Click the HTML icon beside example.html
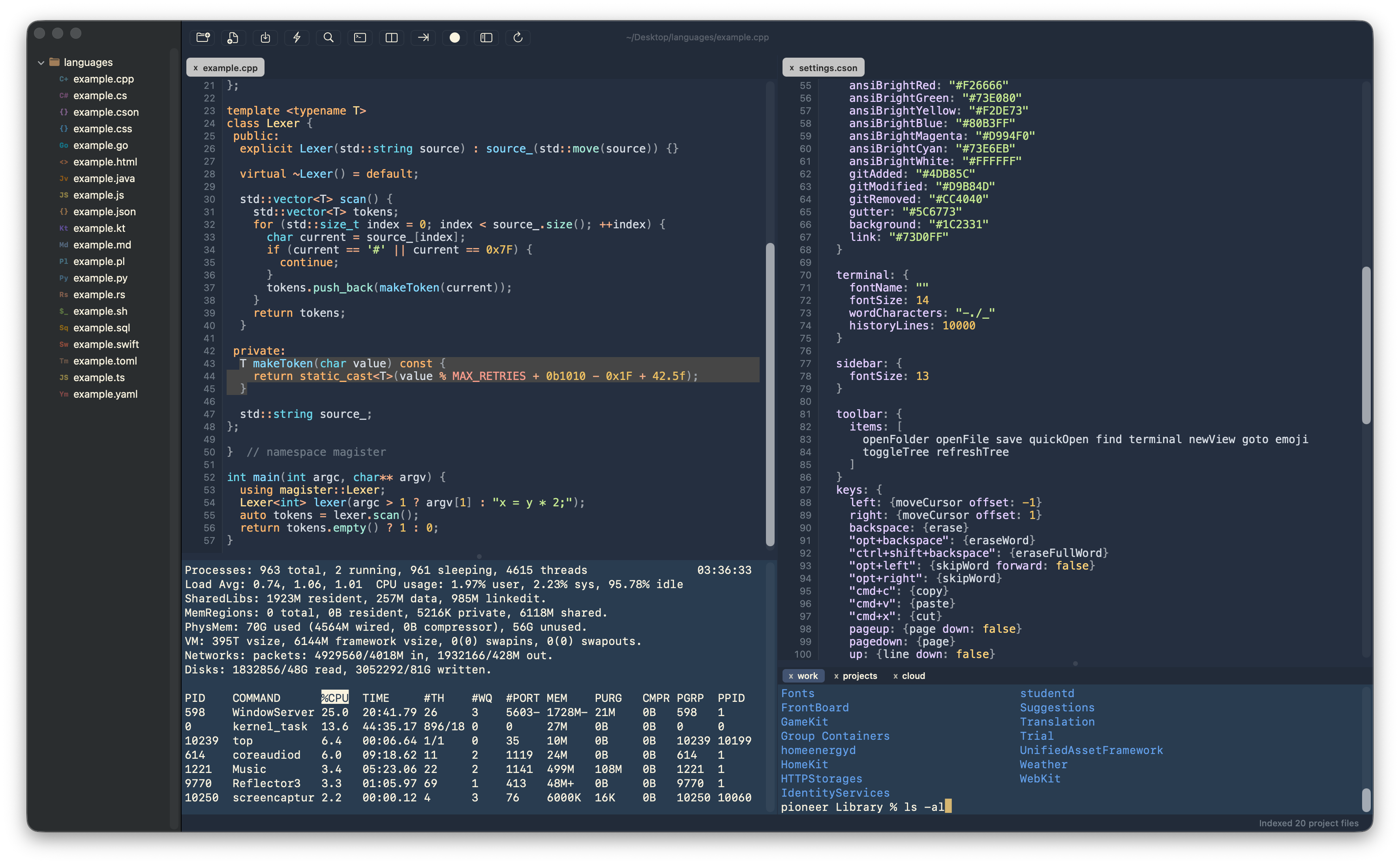This screenshot has height=865, width=1400. click(64, 162)
